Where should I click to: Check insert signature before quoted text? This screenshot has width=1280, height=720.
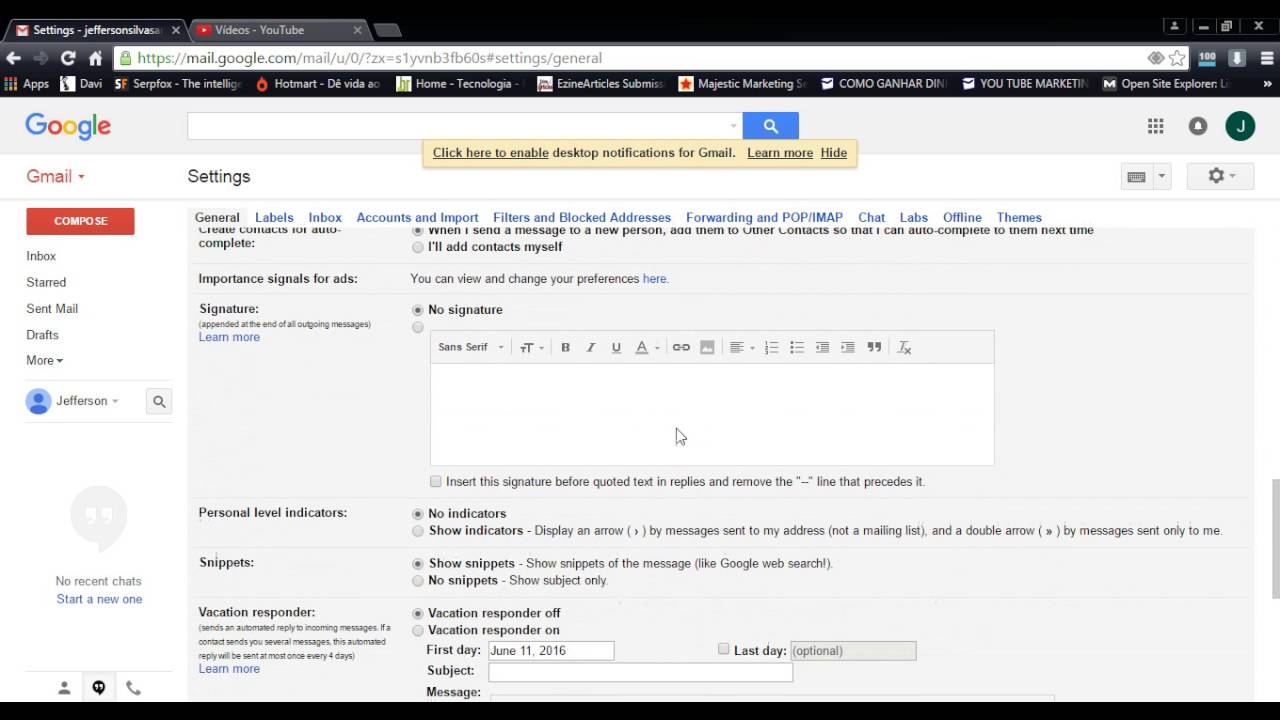pyautogui.click(x=436, y=482)
